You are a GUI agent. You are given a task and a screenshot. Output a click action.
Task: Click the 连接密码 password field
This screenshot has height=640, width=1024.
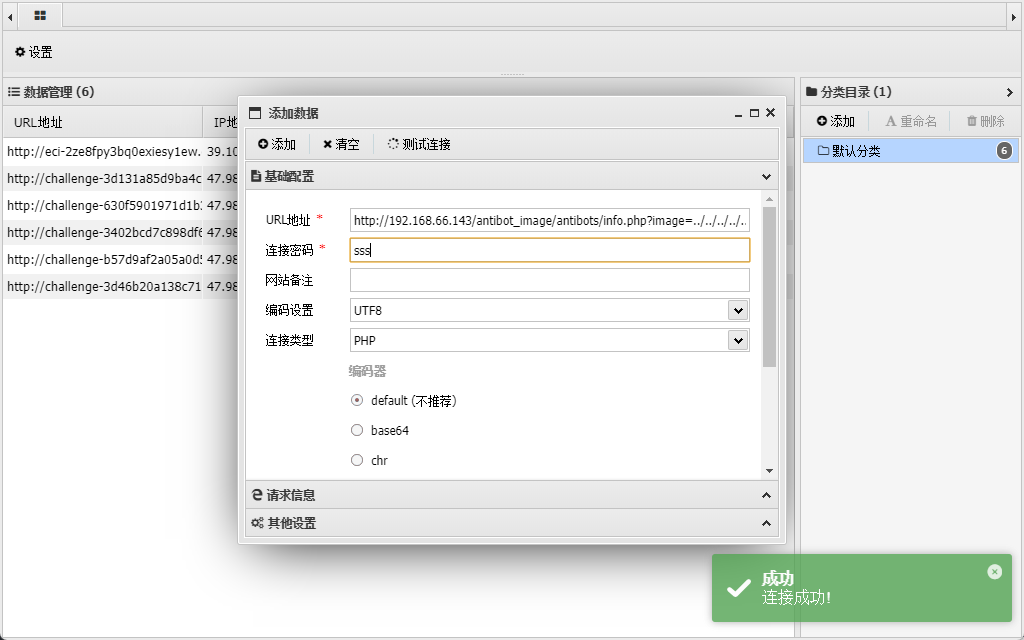coord(549,250)
